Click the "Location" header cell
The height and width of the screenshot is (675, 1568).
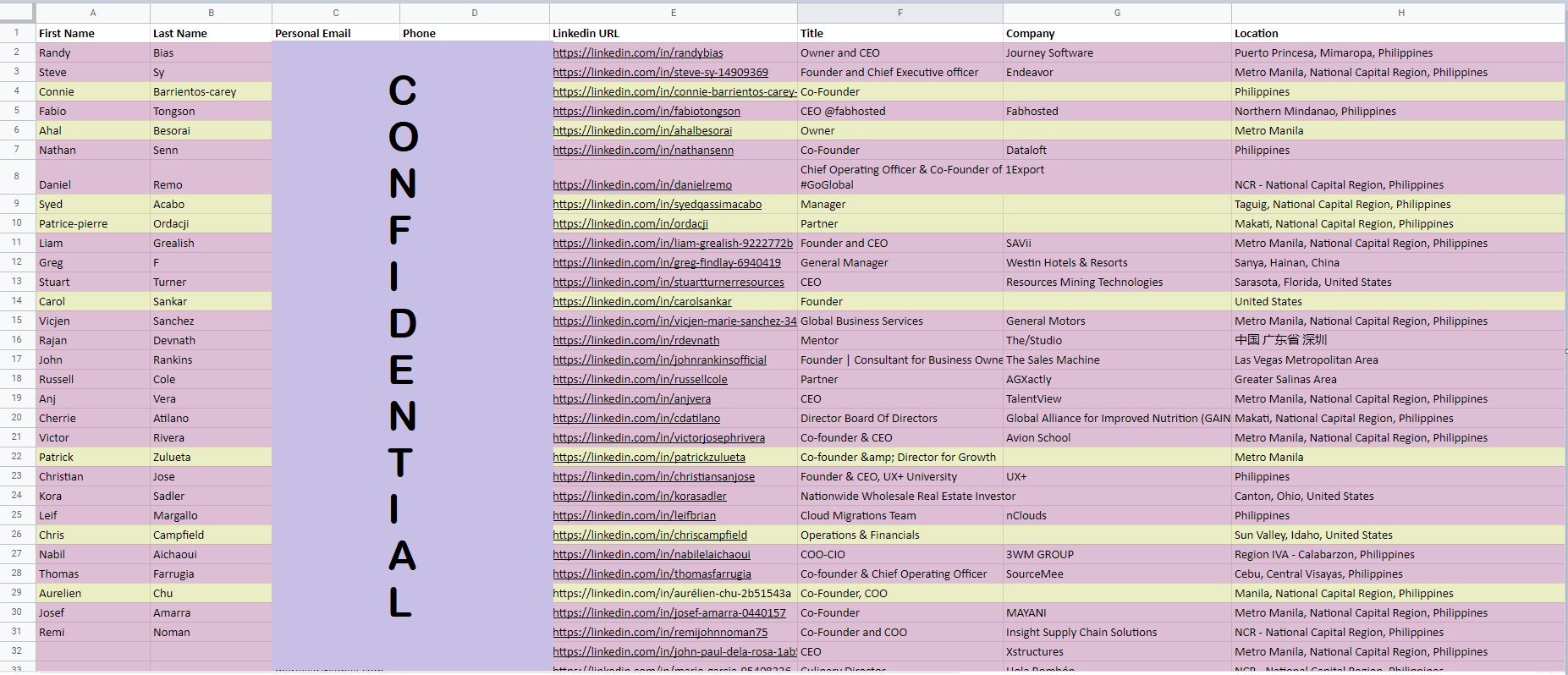(x=1400, y=33)
